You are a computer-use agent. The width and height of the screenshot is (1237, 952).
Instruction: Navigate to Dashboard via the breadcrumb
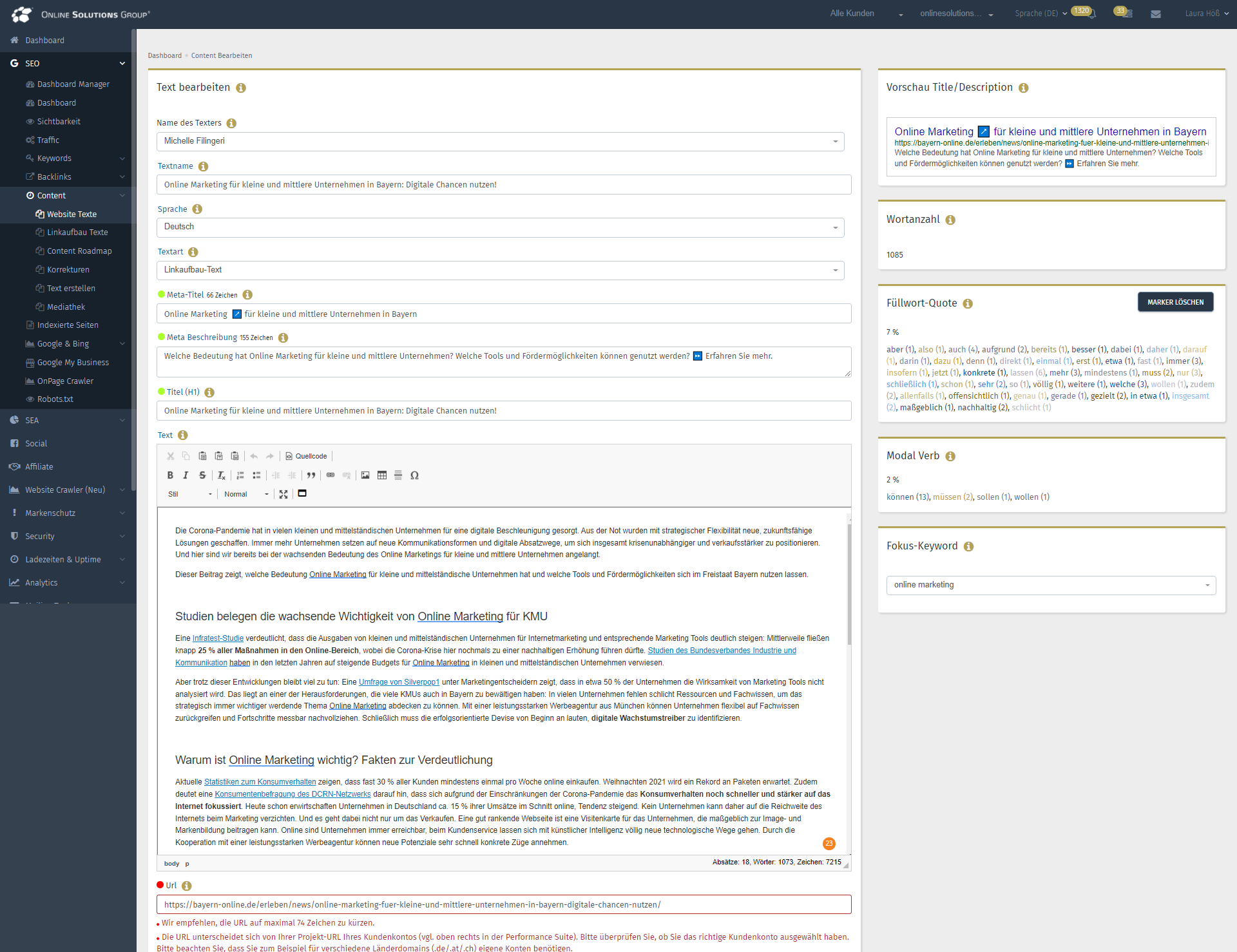[165, 55]
